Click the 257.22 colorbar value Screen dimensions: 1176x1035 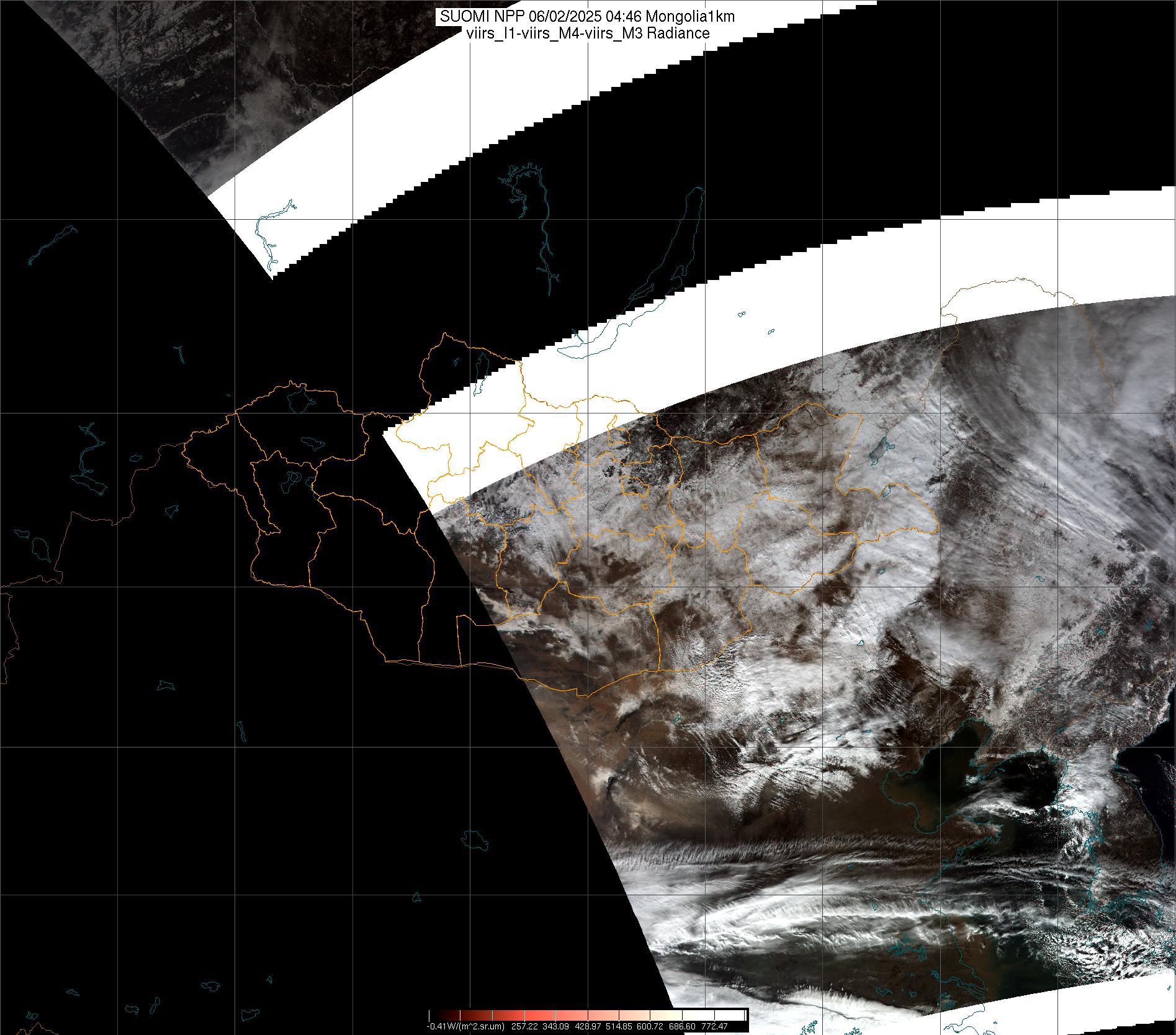pyautogui.click(x=524, y=1026)
